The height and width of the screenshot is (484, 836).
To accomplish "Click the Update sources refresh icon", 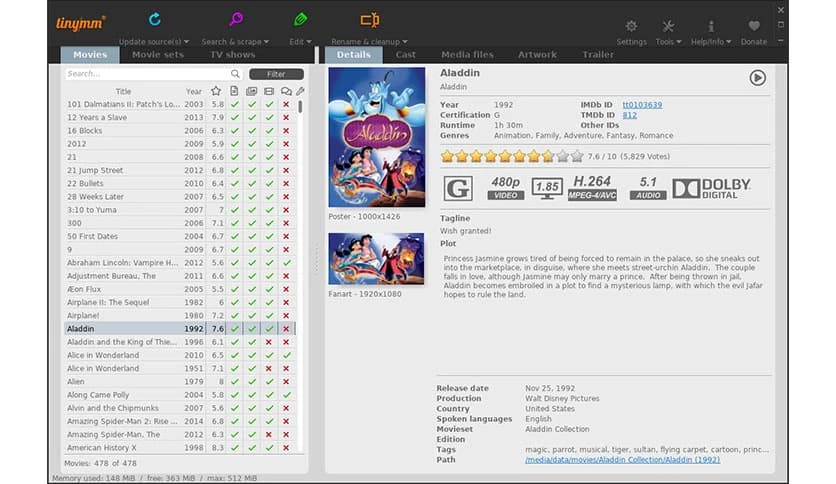I will (155, 20).
